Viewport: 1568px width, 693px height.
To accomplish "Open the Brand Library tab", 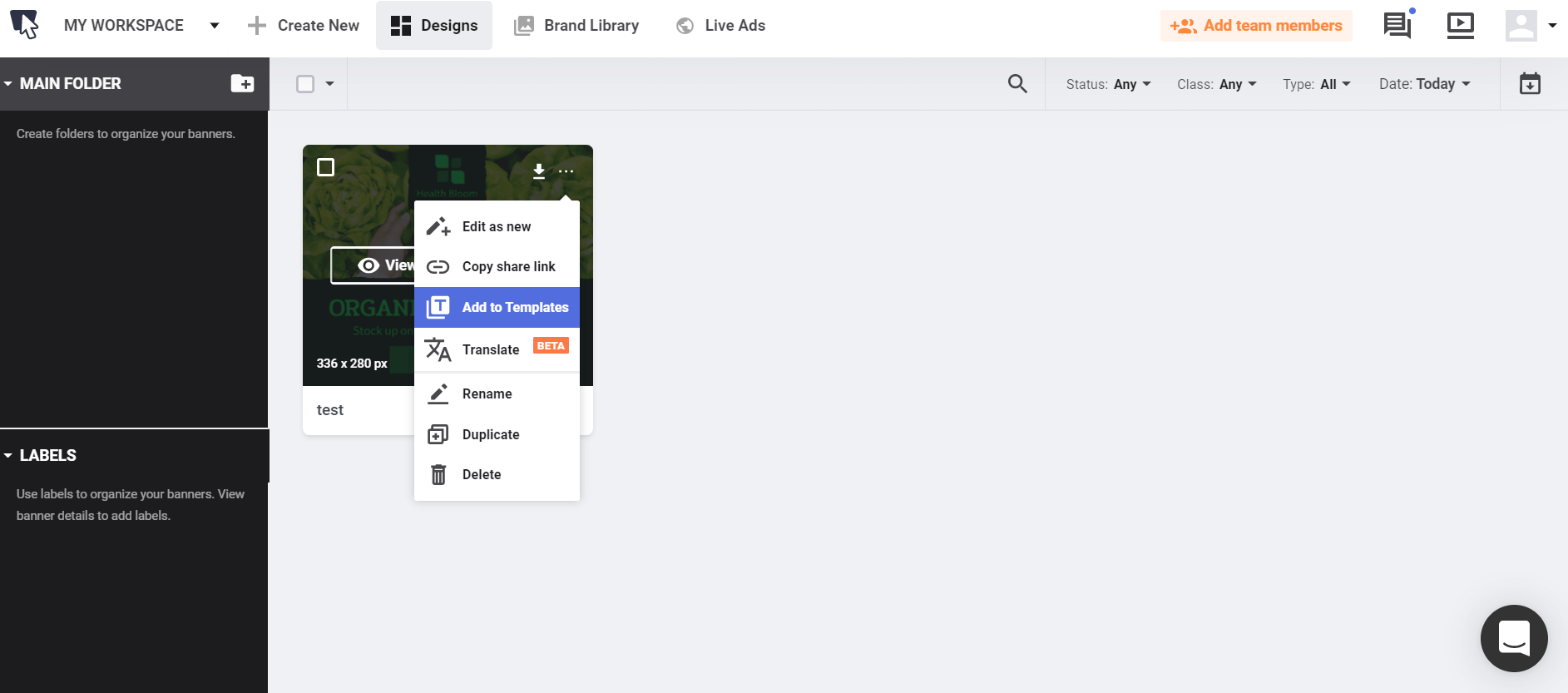I will pyautogui.click(x=576, y=26).
